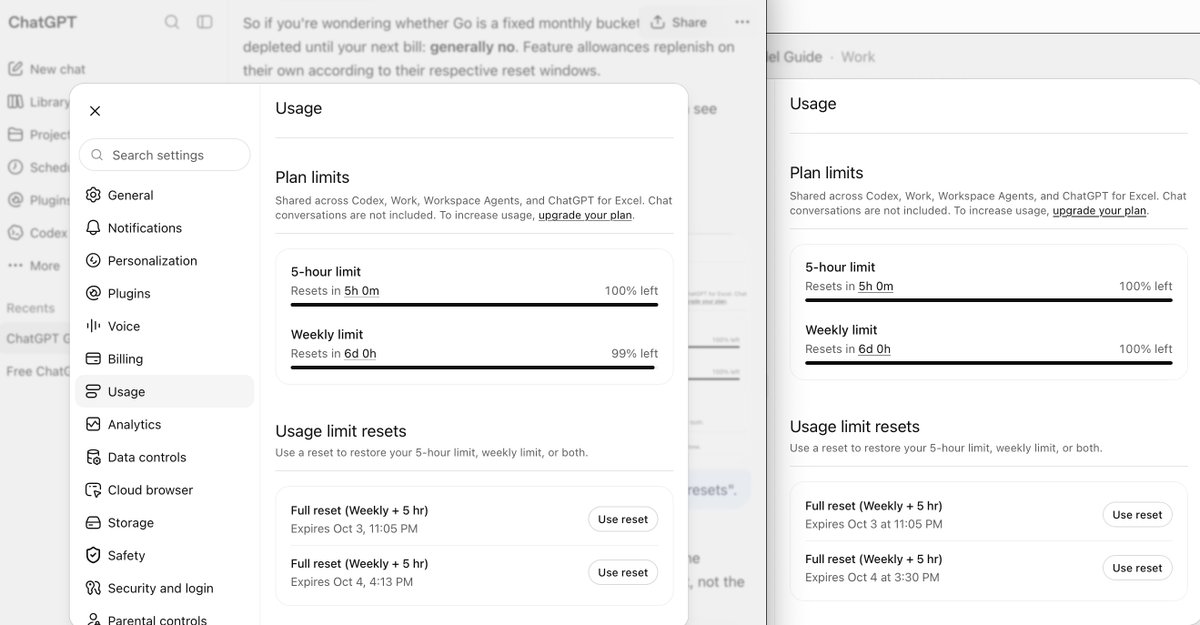The image size is (1200, 625).
Task: Click upgrade your plan link in right window
Action: 1099,211
